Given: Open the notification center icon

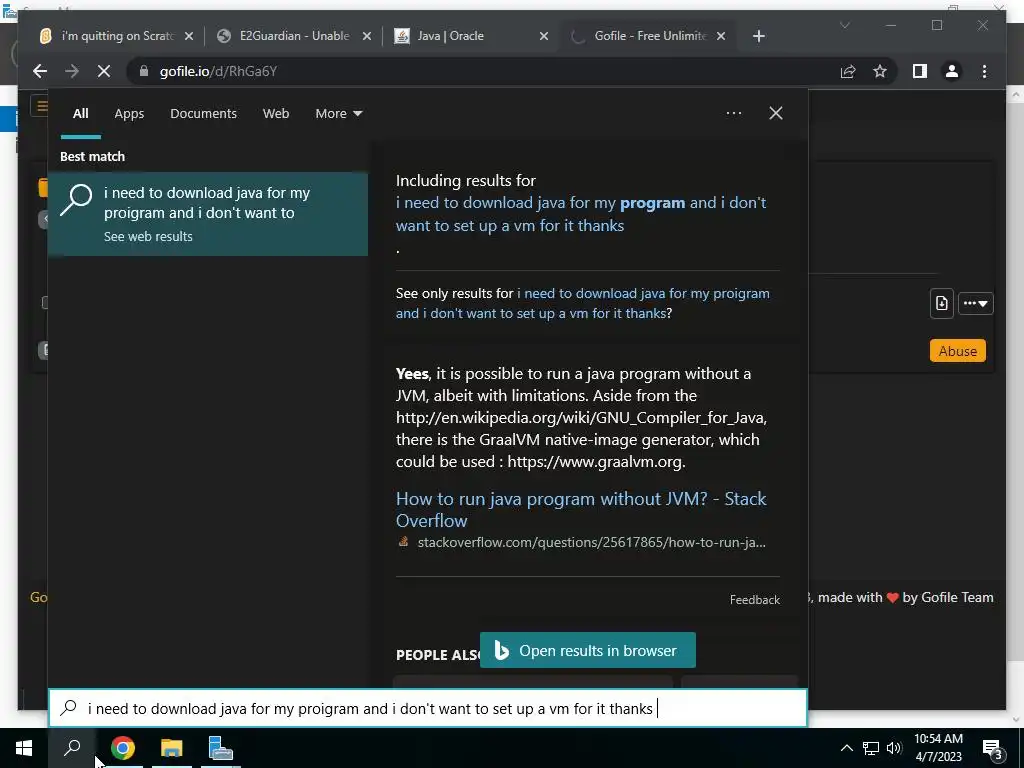Looking at the screenshot, I should click(993, 749).
